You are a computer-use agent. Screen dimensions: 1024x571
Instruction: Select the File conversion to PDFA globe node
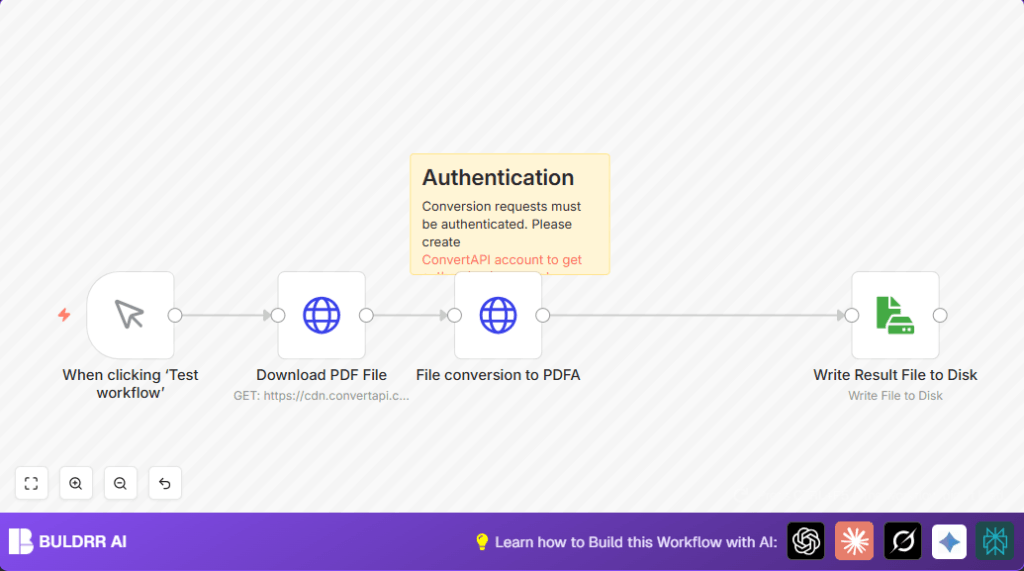(x=498, y=315)
